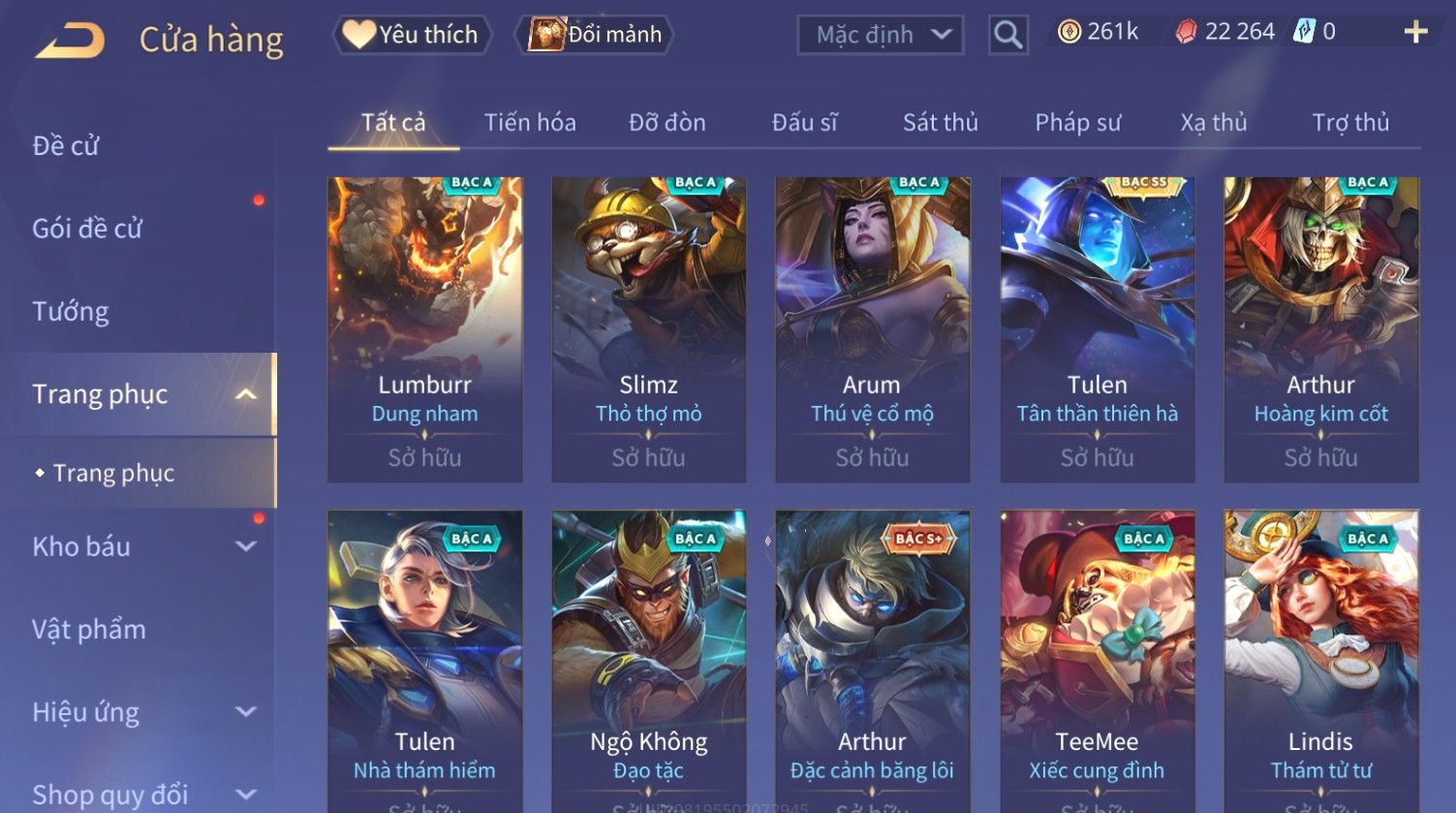Open Gói đề cử in the sidebar

tap(87, 229)
